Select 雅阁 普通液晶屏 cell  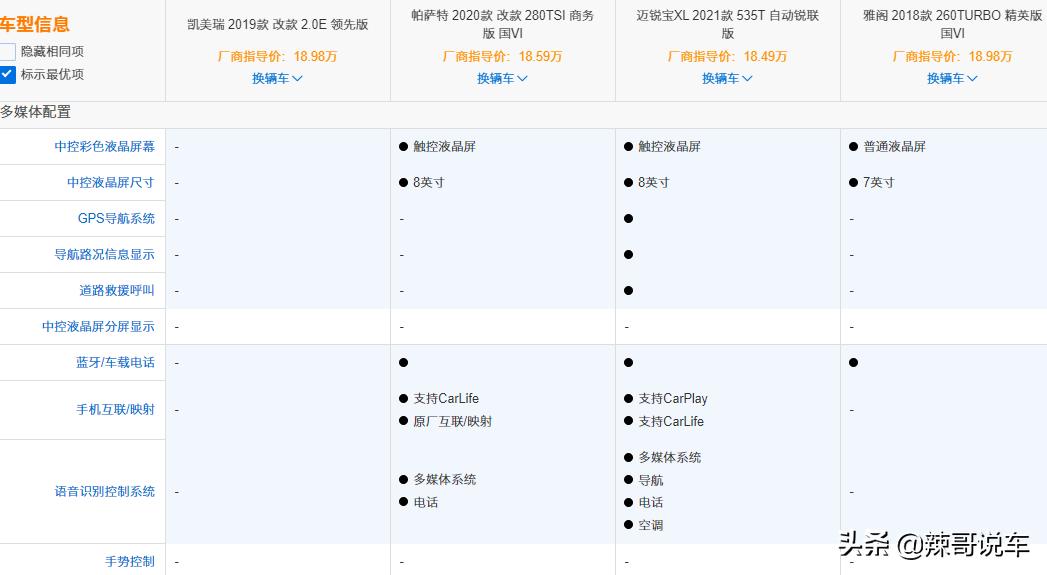887,146
